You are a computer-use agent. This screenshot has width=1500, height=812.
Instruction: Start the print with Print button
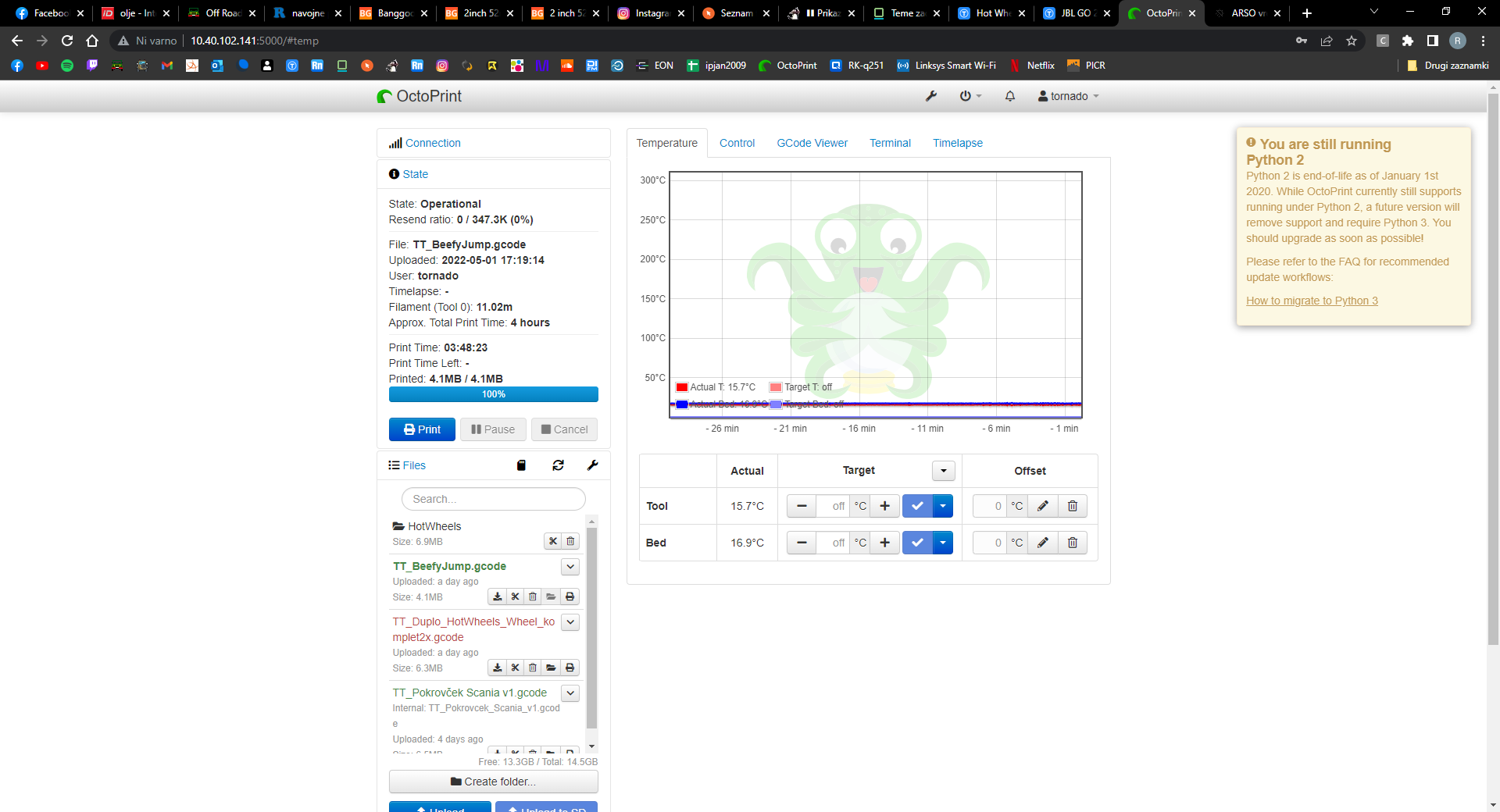[x=422, y=429]
